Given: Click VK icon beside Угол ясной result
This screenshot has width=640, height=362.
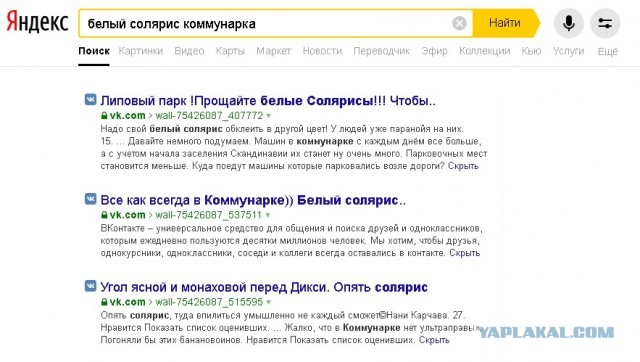Looking at the screenshot, I should (90, 286).
